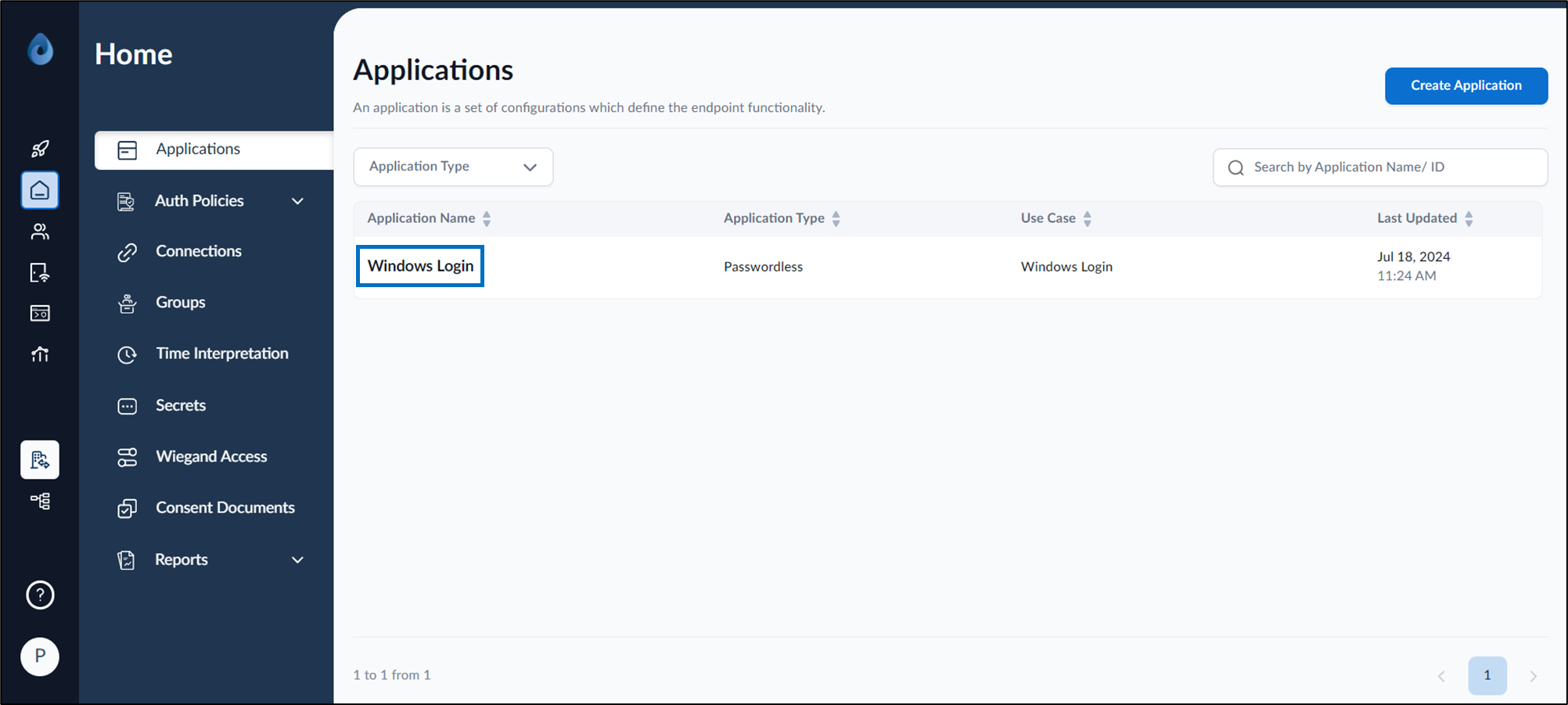Image resolution: width=1568 pixels, height=705 pixels.
Task: Click the Create Application button
Action: click(x=1466, y=85)
